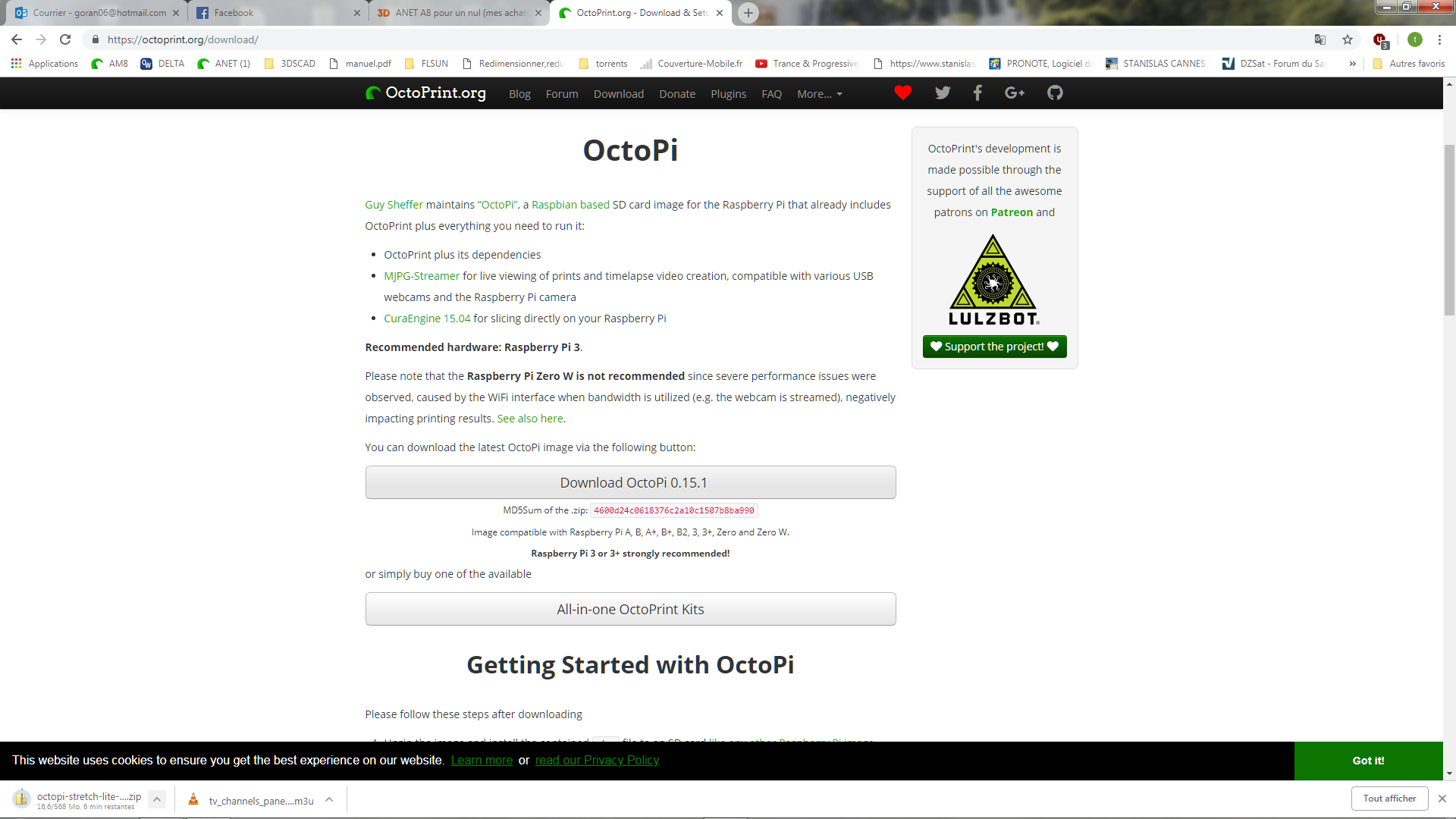Click the browser forward arrow

click(41, 39)
